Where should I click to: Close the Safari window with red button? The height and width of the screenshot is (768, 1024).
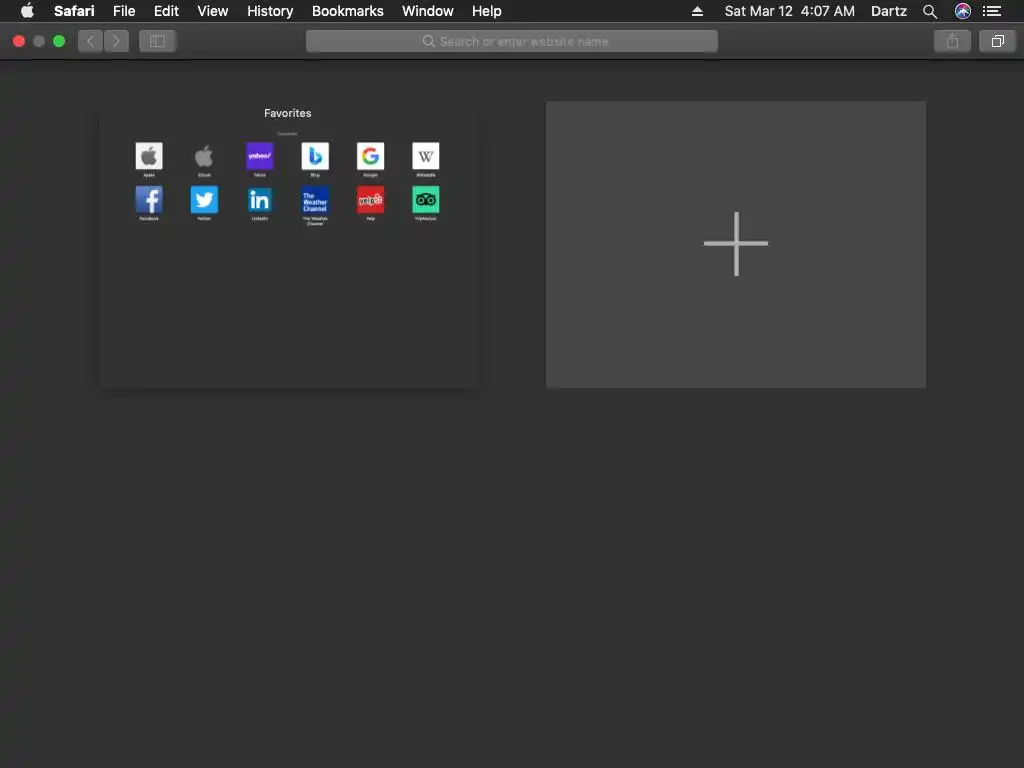(x=19, y=41)
